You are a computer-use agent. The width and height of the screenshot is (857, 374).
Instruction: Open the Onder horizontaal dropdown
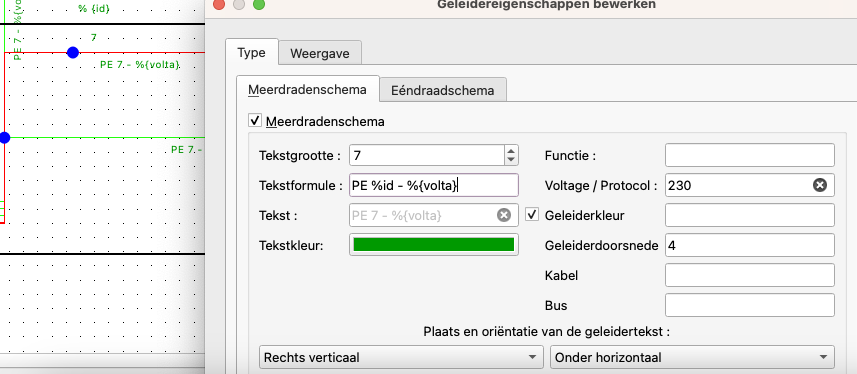tap(692, 358)
